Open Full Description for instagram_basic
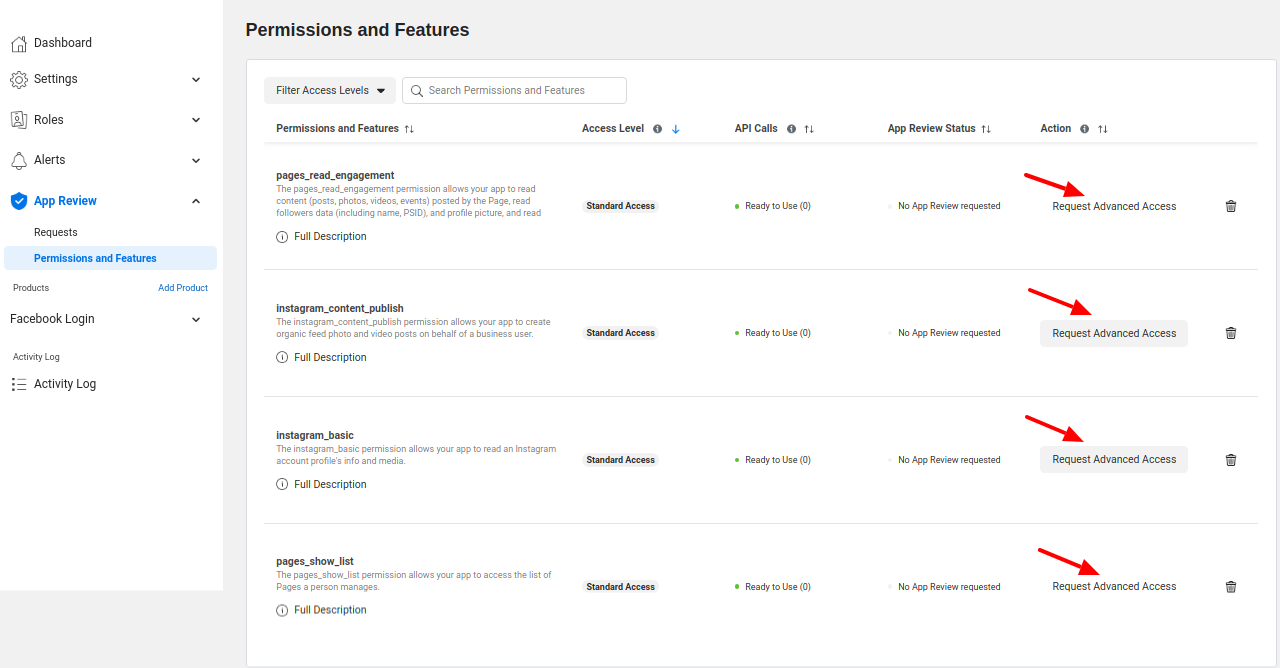The width and height of the screenshot is (1280, 668). [x=330, y=484]
